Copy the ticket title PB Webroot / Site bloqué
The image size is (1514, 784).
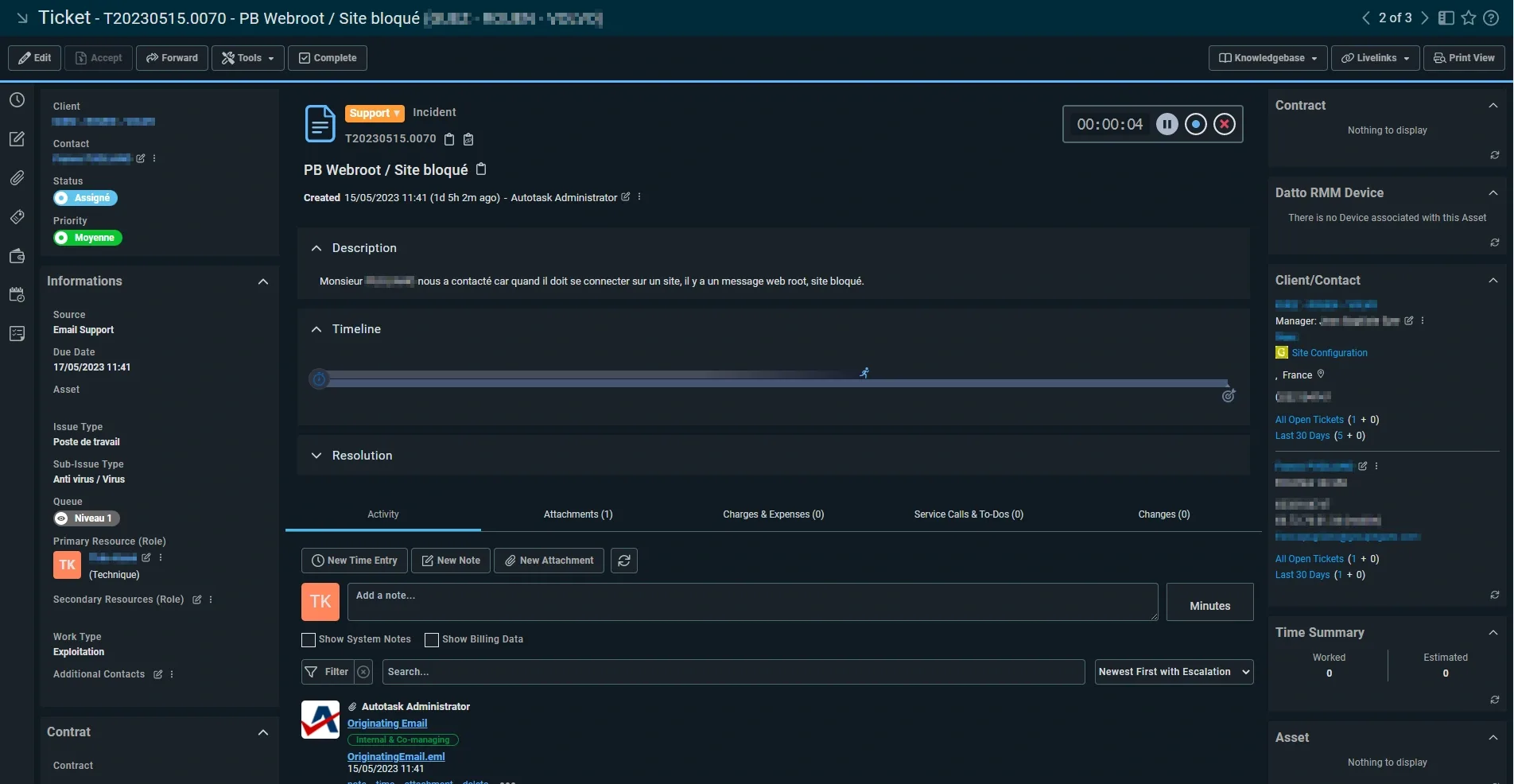click(481, 169)
